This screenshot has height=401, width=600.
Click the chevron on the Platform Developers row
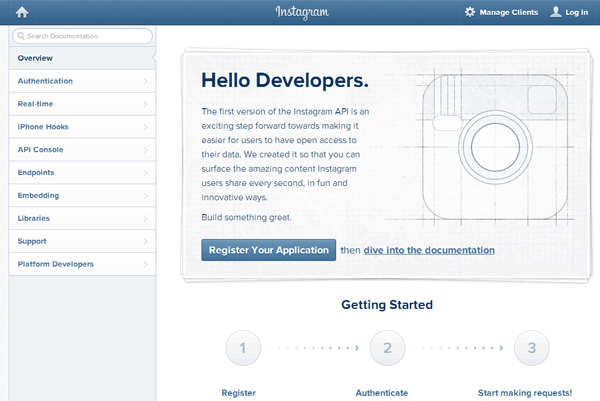[145, 264]
